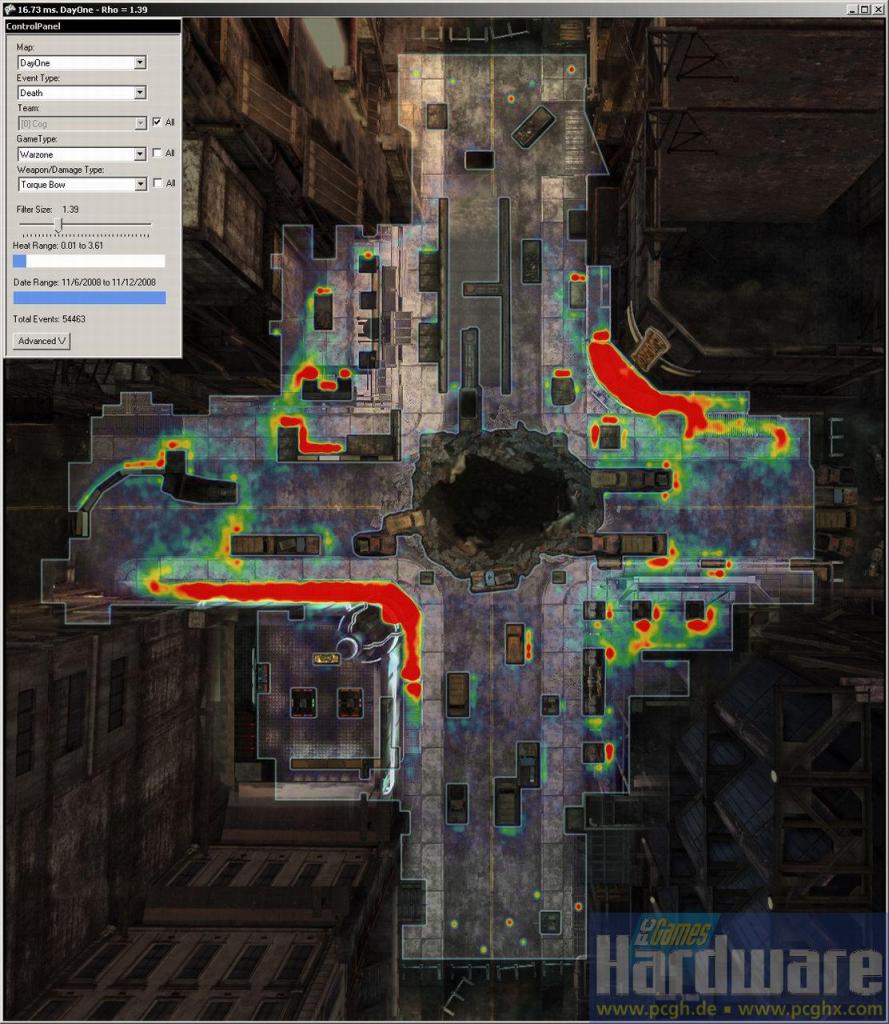Check the GameType All checkbox
The image size is (889, 1024).
click(157, 153)
